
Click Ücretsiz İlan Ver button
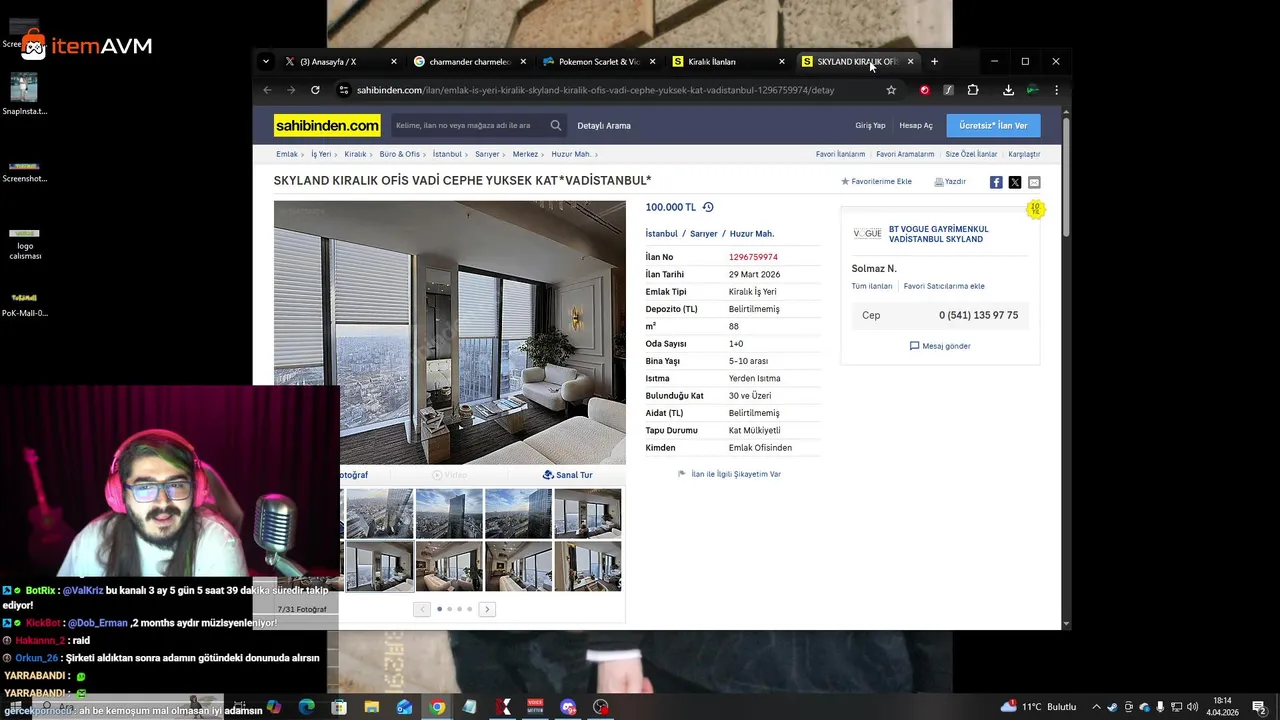point(993,125)
